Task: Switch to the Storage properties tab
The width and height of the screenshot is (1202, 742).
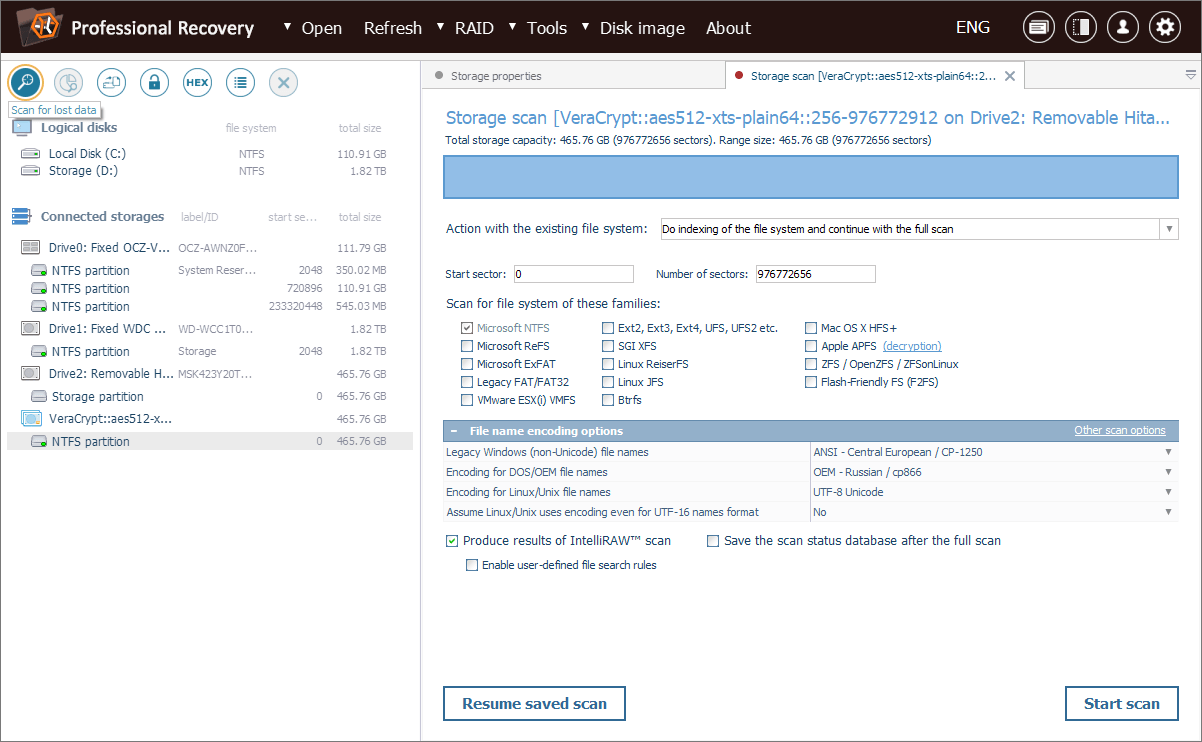Action: click(x=495, y=76)
